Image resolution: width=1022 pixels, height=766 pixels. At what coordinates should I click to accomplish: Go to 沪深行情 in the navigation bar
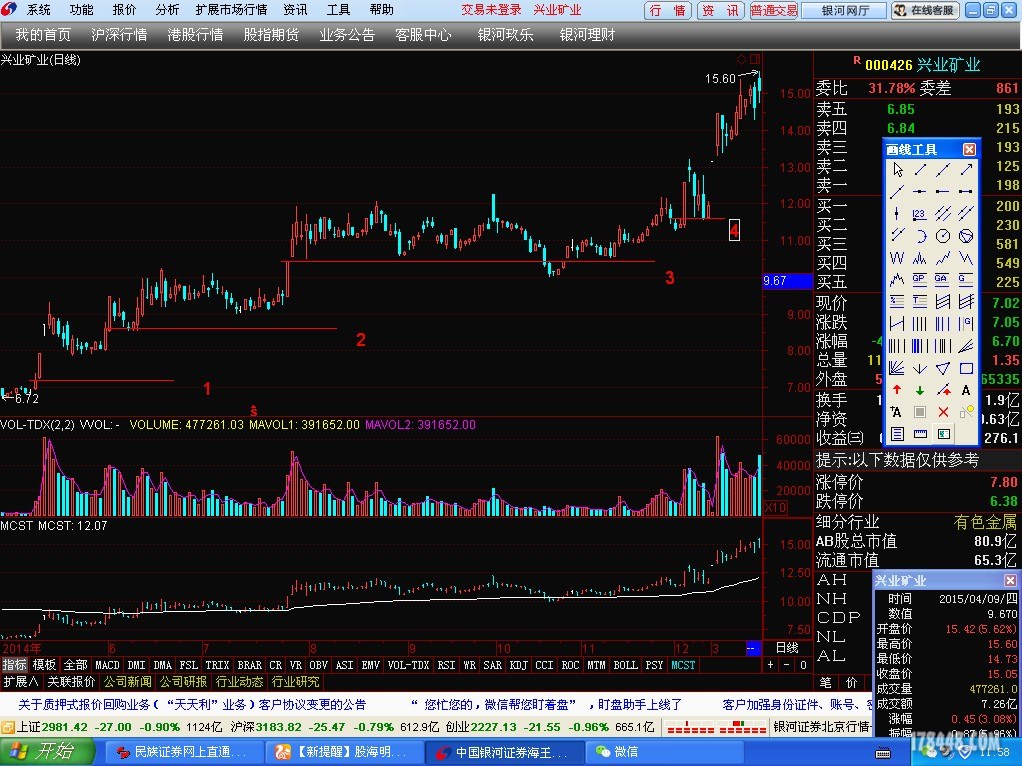click(x=119, y=35)
